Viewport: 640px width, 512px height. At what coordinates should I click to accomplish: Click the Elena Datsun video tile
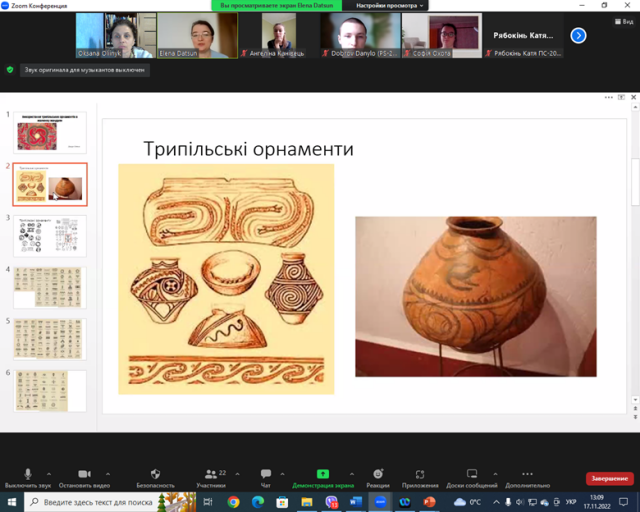197,35
